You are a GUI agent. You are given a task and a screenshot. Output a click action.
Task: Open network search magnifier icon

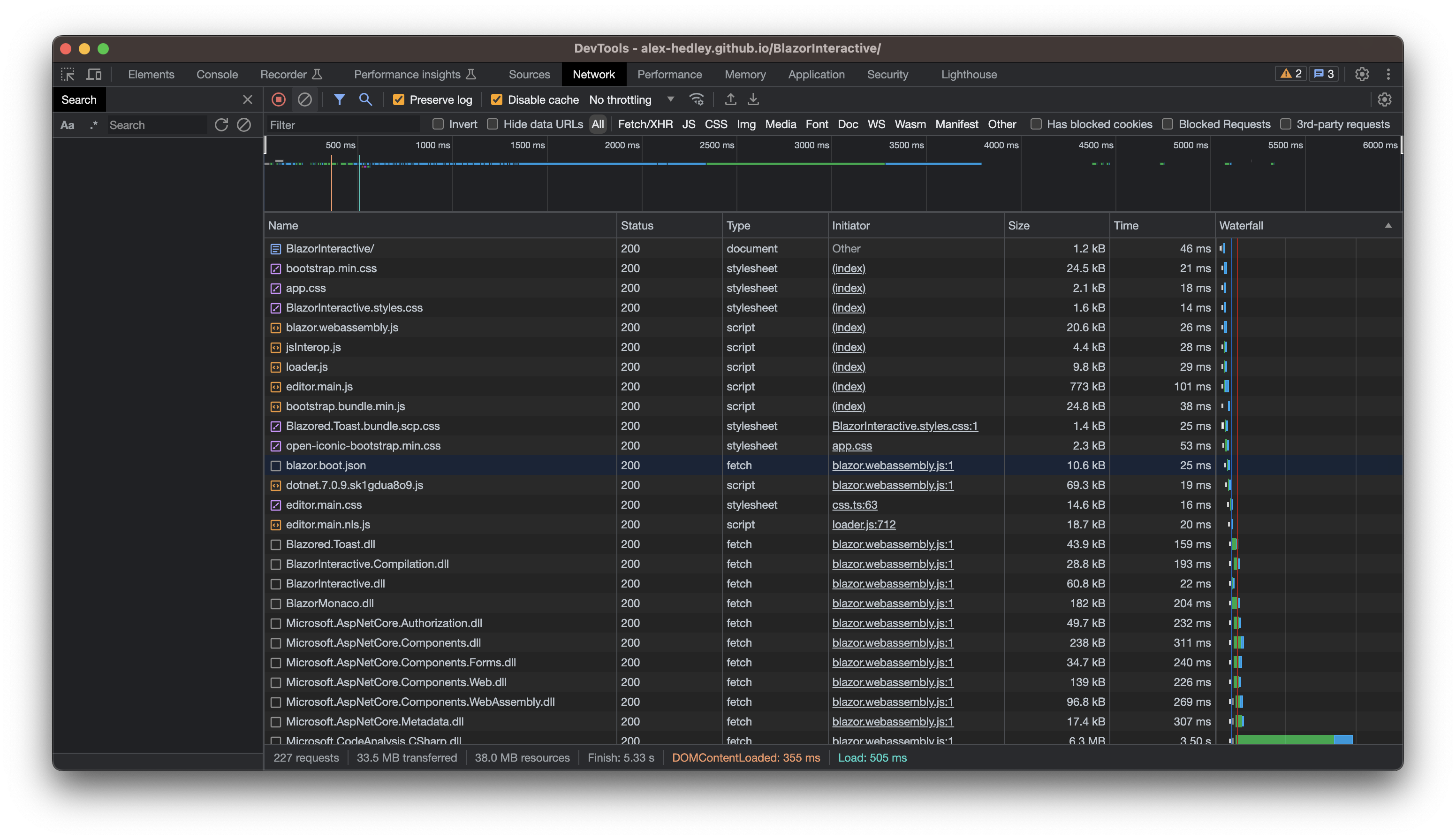[365, 100]
